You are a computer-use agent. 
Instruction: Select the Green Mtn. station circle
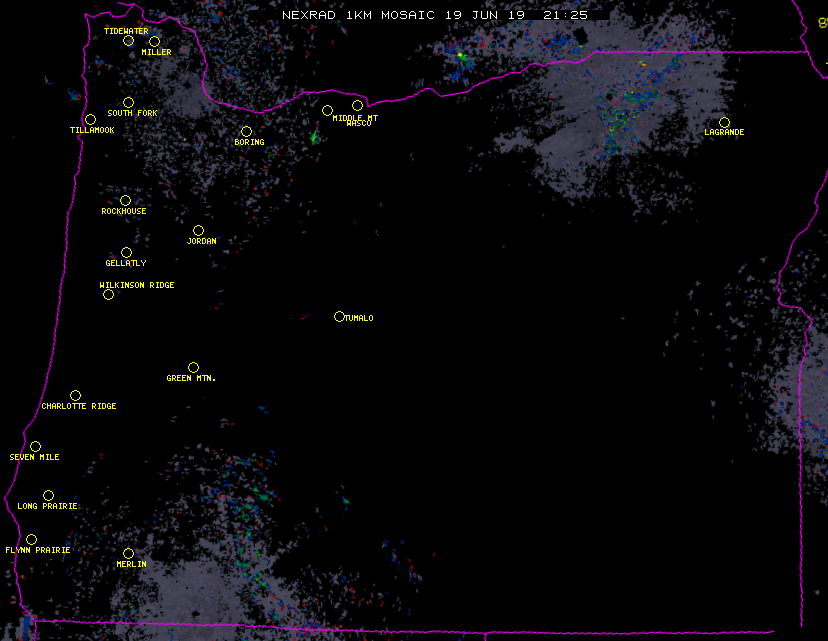[x=193, y=367]
